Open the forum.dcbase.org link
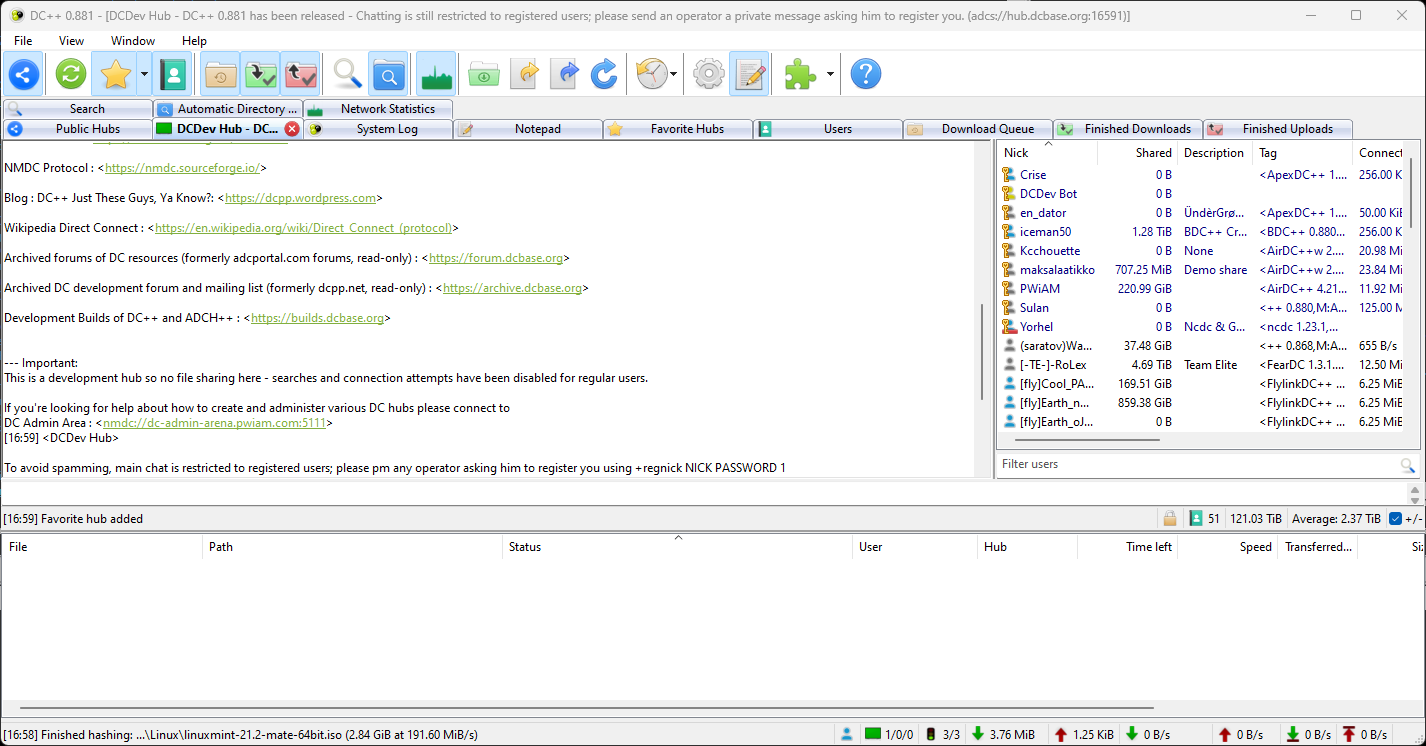Image resolution: width=1426 pixels, height=746 pixels. pos(496,258)
